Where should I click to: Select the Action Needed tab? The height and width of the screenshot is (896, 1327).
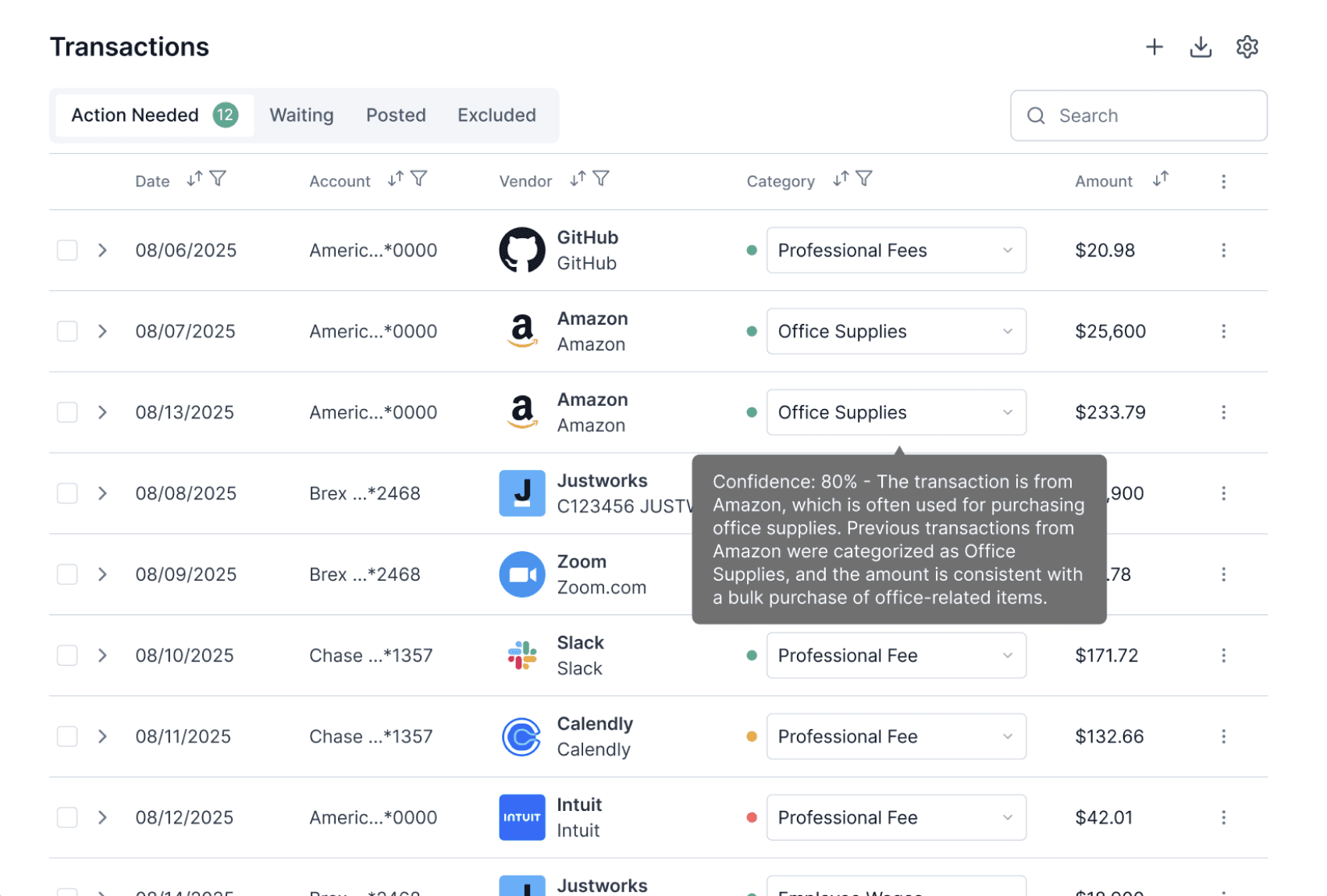tap(155, 116)
